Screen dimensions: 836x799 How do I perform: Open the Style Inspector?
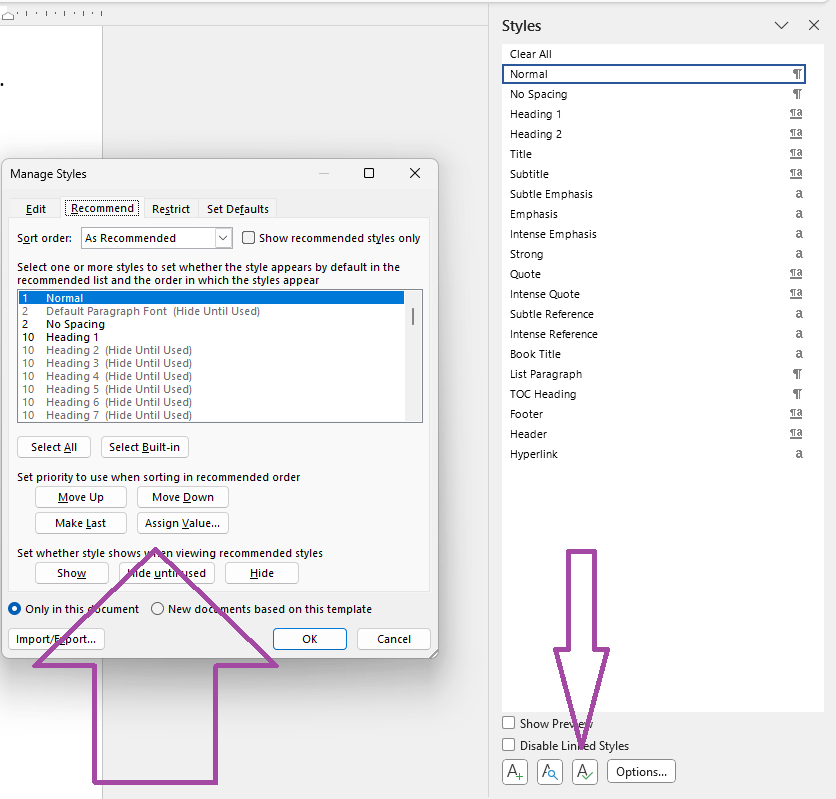(549, 771)
